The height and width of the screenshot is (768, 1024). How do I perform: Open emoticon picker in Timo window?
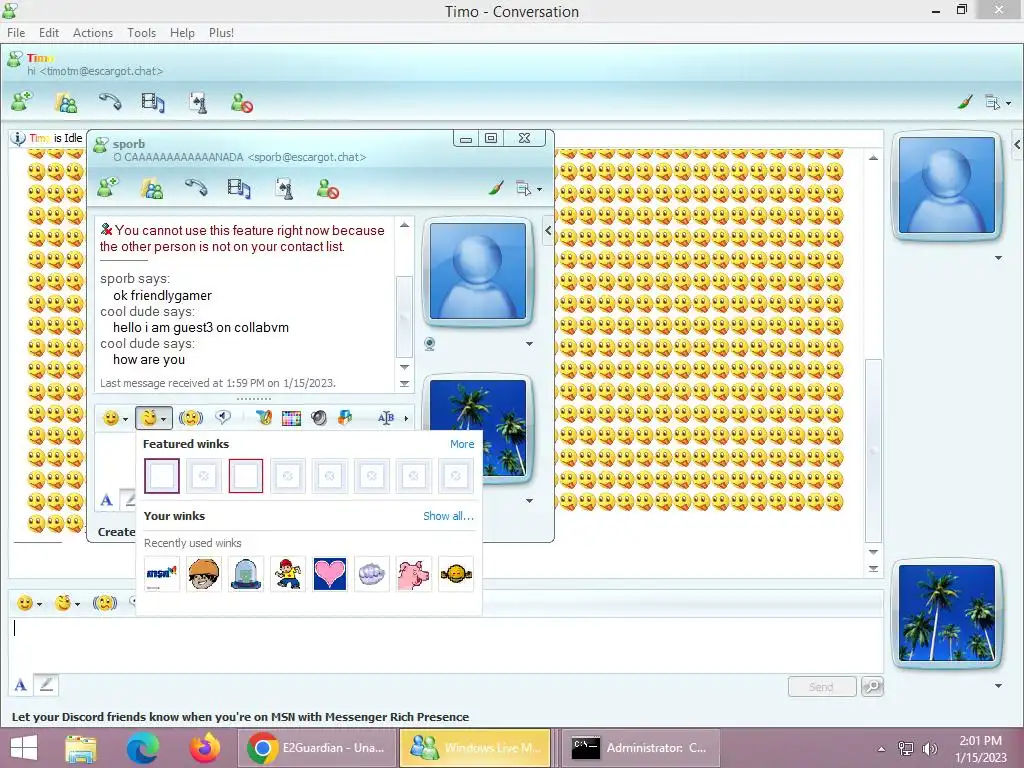pyautogui.click(x=29, y=603)
